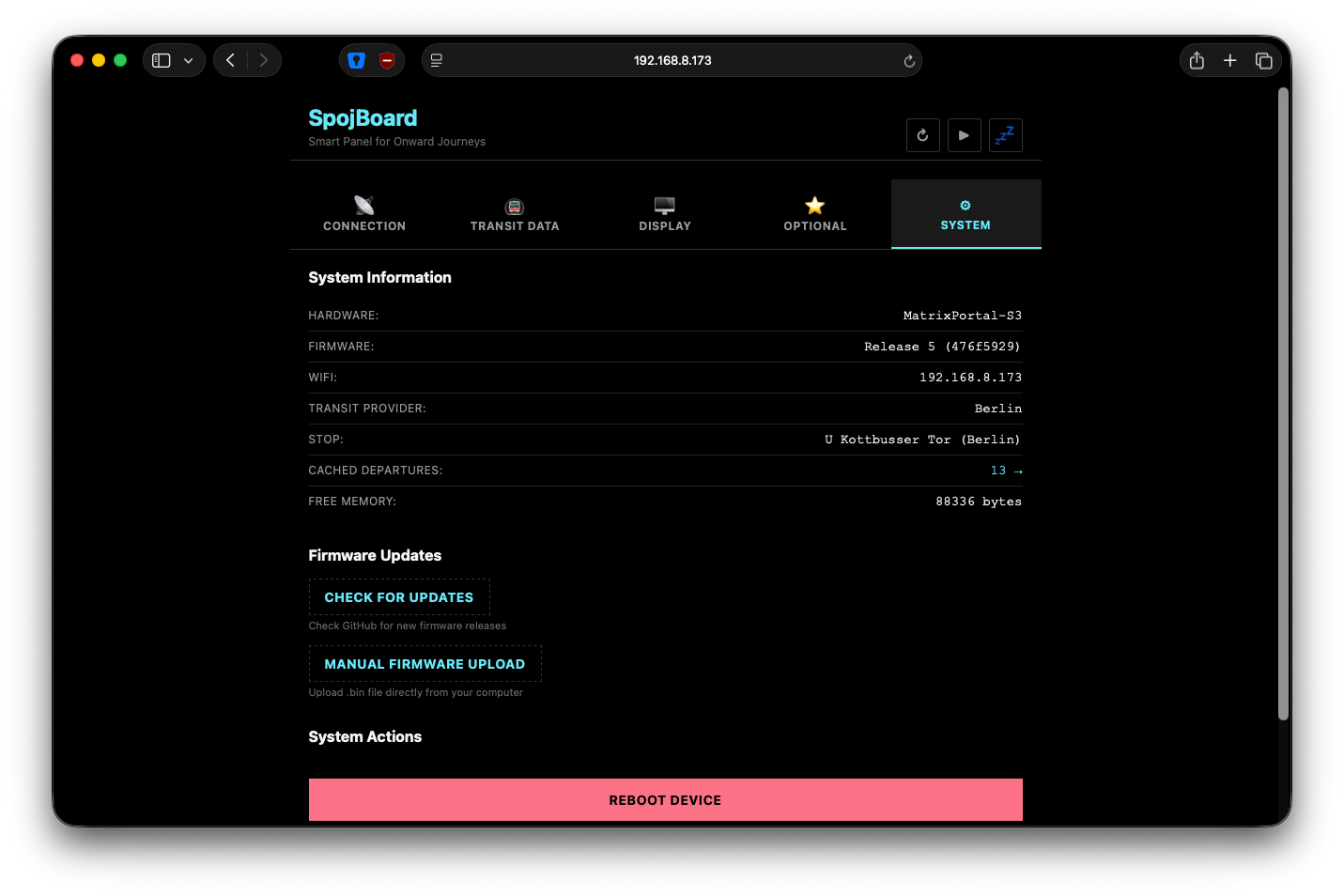Image resolution: width=1344 pixels, height=896 pixels.
Task: Open the Bitwarden extension icon
Action: 357,60
